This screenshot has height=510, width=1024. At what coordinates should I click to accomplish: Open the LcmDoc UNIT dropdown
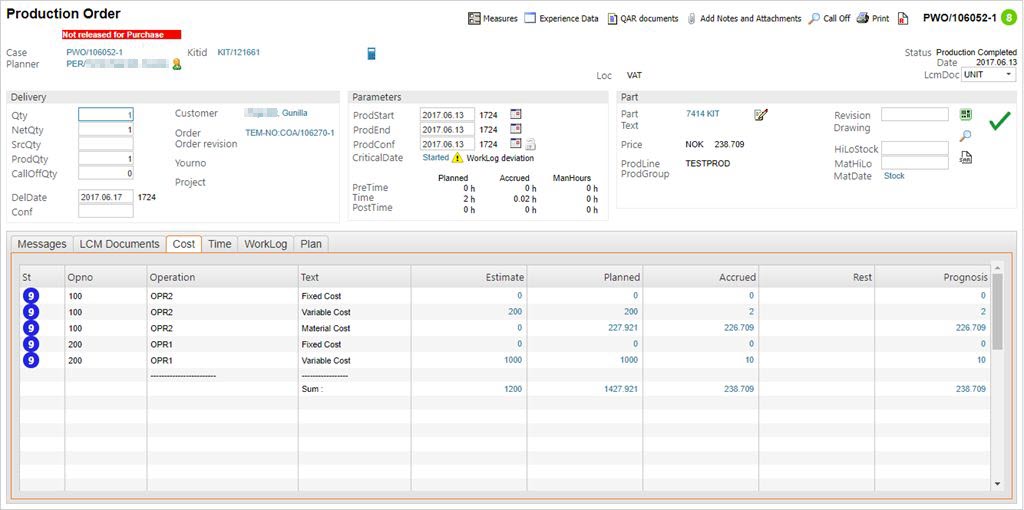[988, 75]
